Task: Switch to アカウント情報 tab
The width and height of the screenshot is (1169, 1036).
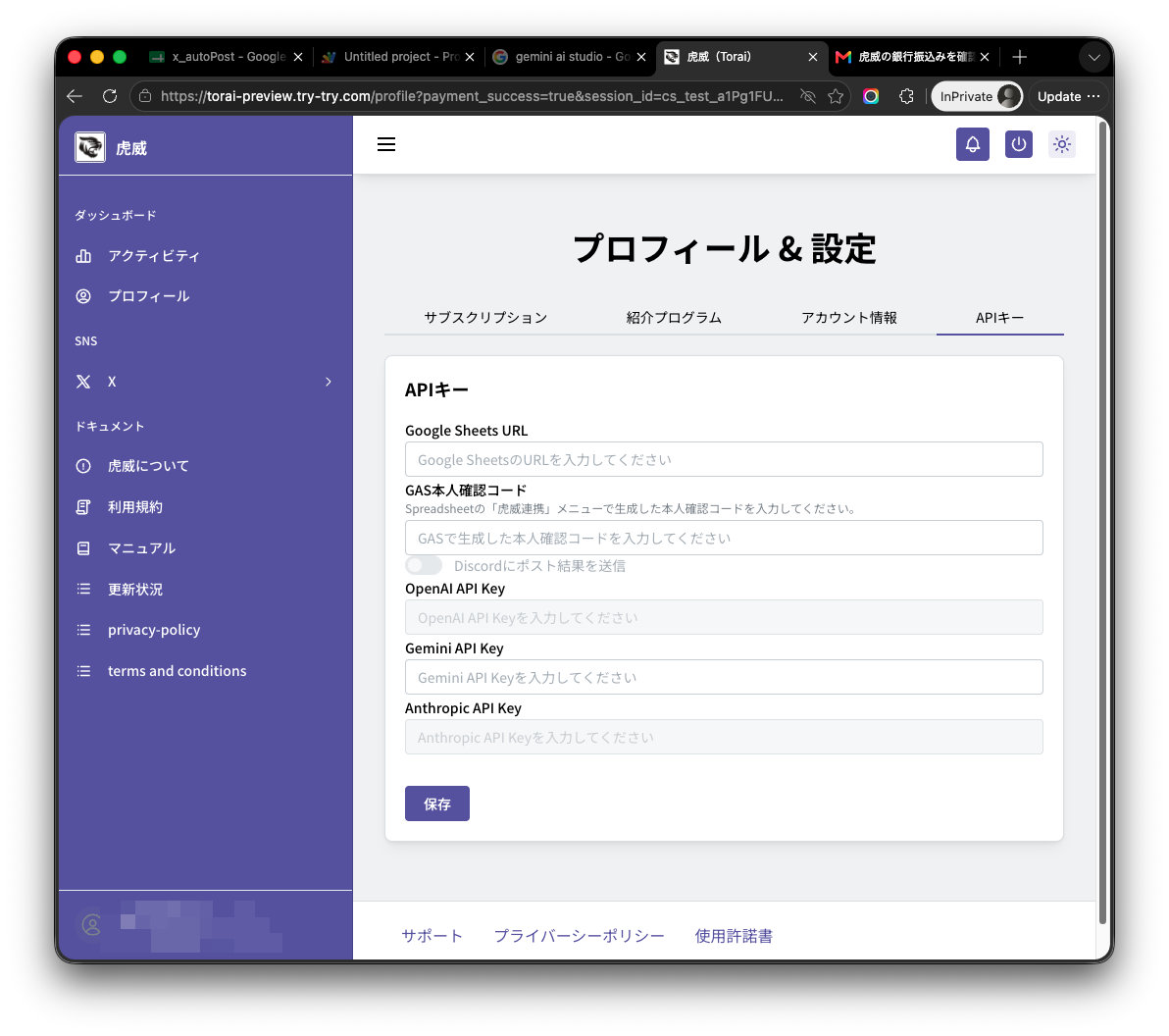Action: [849, 318]
